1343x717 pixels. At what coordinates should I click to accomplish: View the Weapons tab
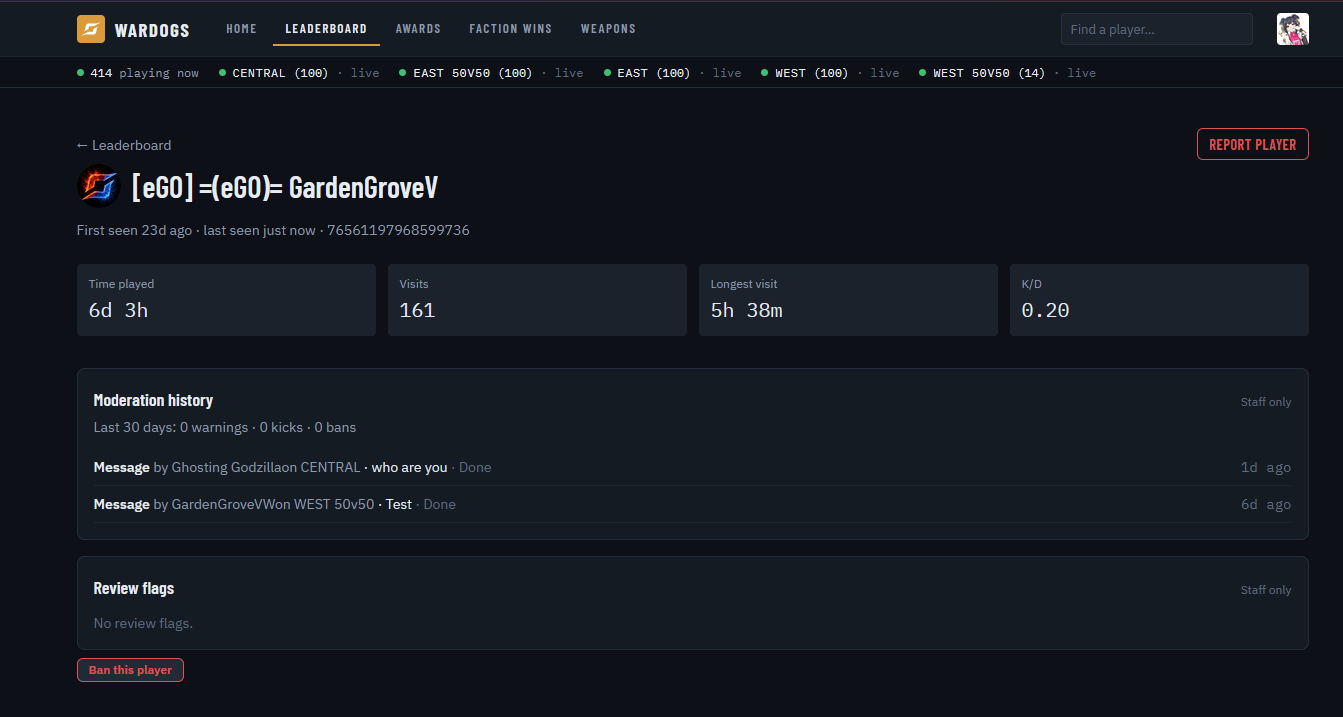tap(608, 29)
